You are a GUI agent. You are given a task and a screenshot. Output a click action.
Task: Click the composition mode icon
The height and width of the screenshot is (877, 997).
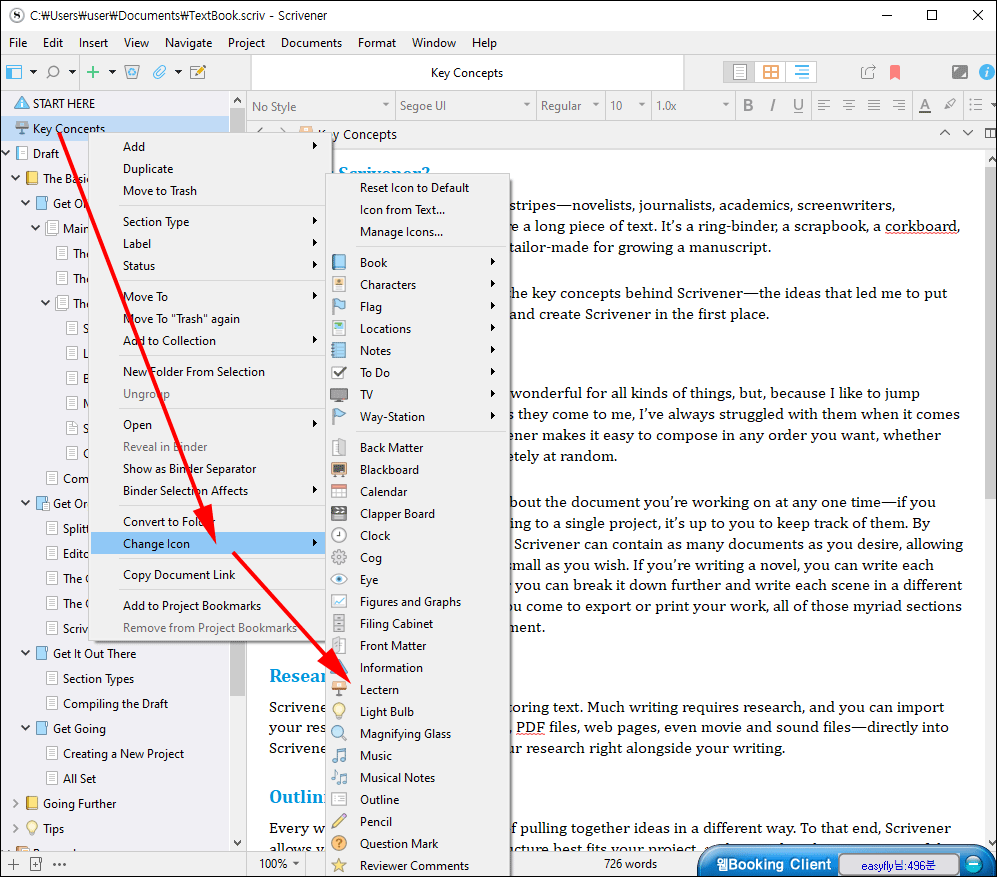[x=959, y=72]
